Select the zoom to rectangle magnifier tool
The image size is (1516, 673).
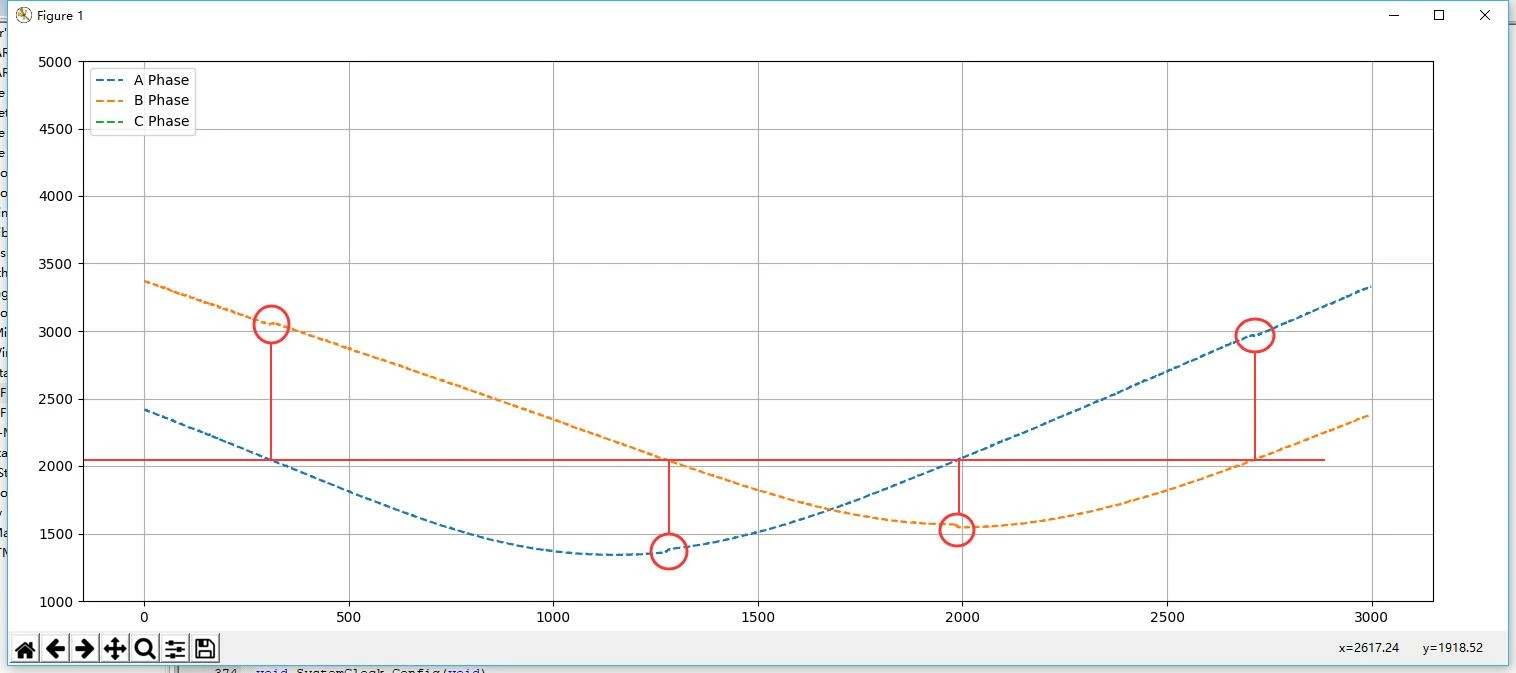pyautogui.click(x=145, y=649)
